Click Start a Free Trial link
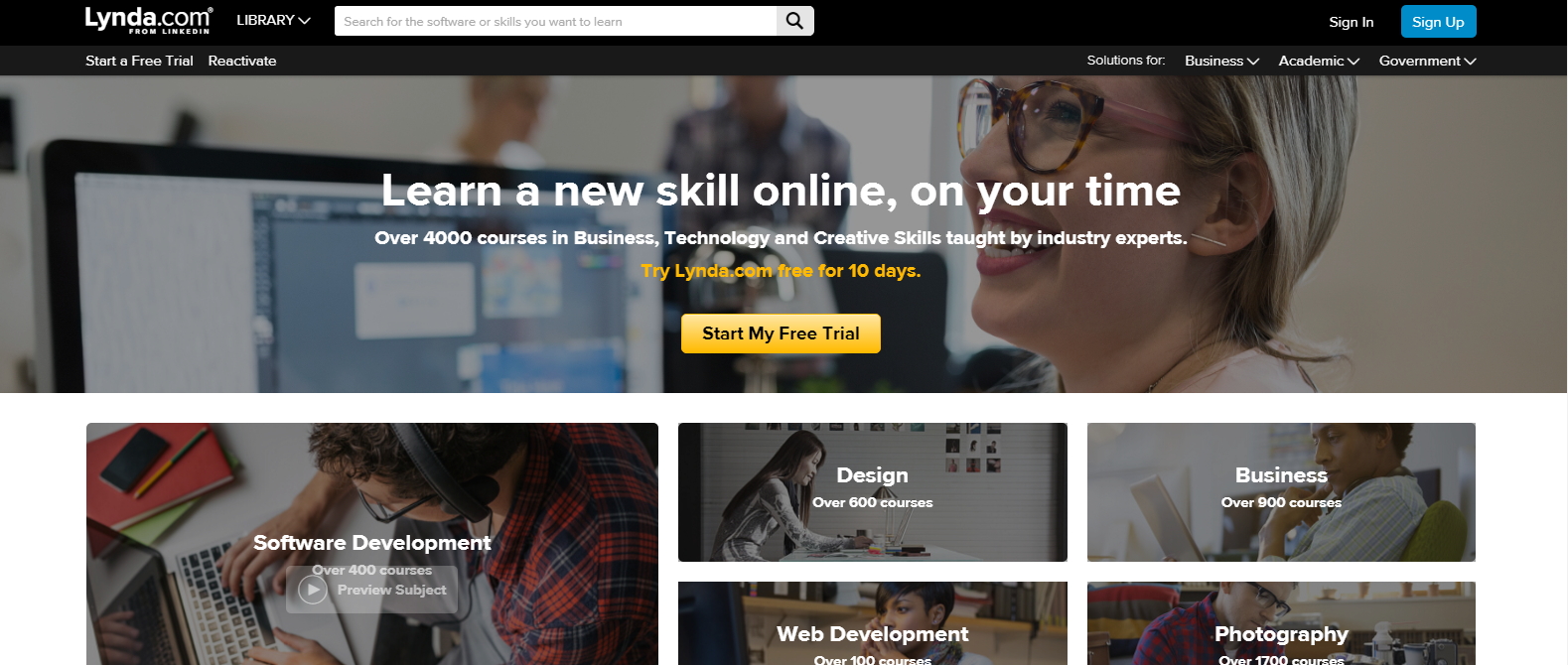Image resolution: width=1568 pixels, height=665 pixels. (139, 61)
